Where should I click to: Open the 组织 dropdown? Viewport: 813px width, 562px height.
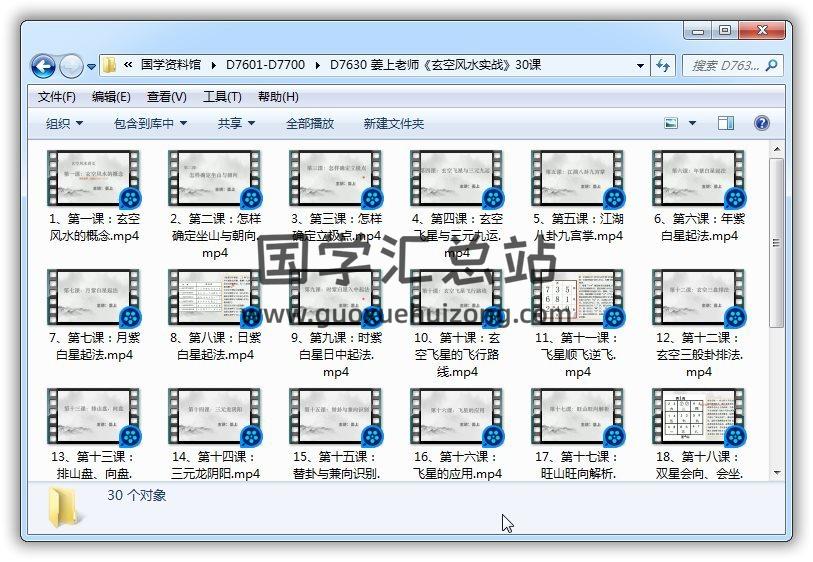[x=64, y=123]
